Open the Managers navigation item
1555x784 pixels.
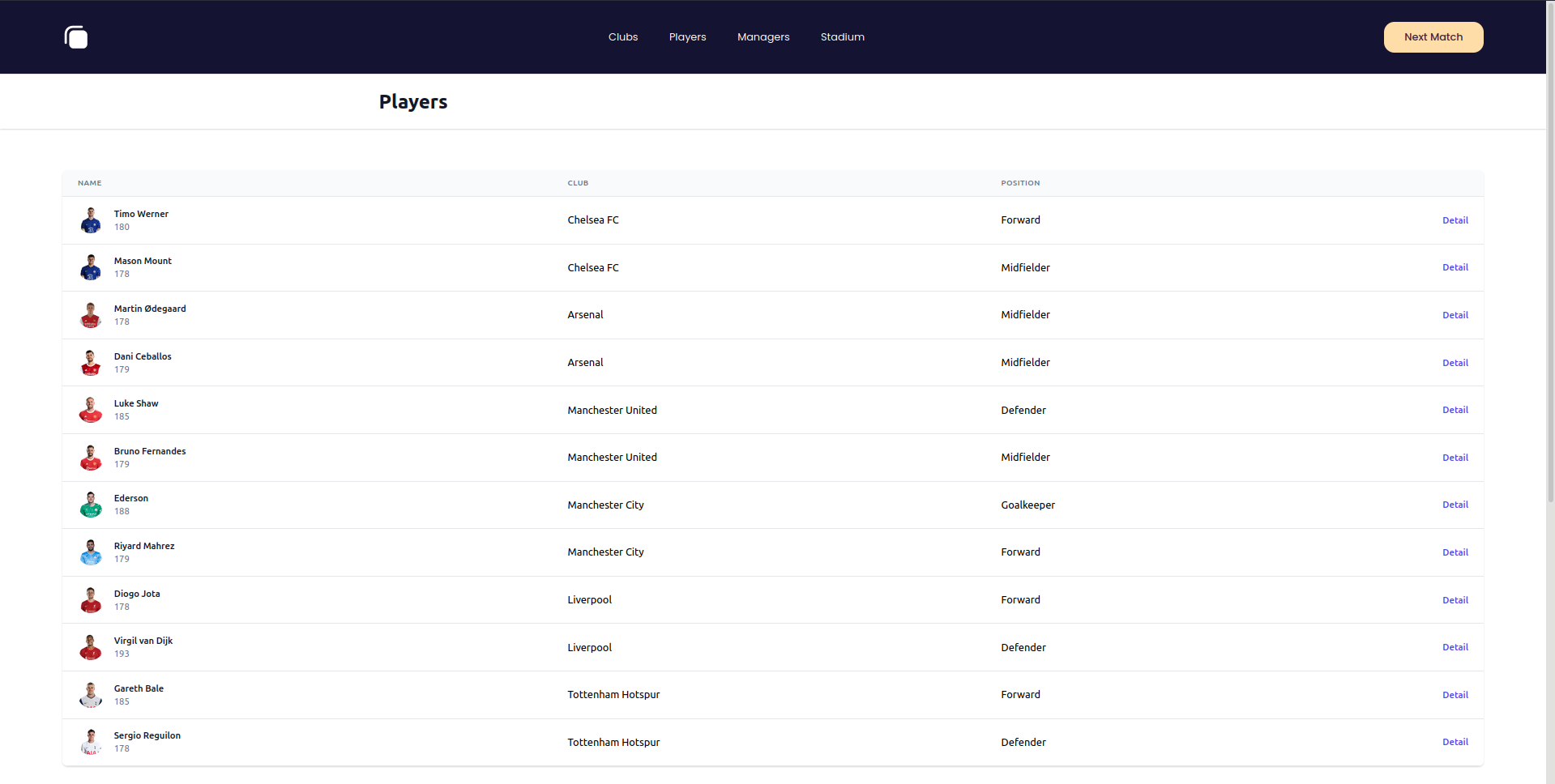tap(763, 36)
